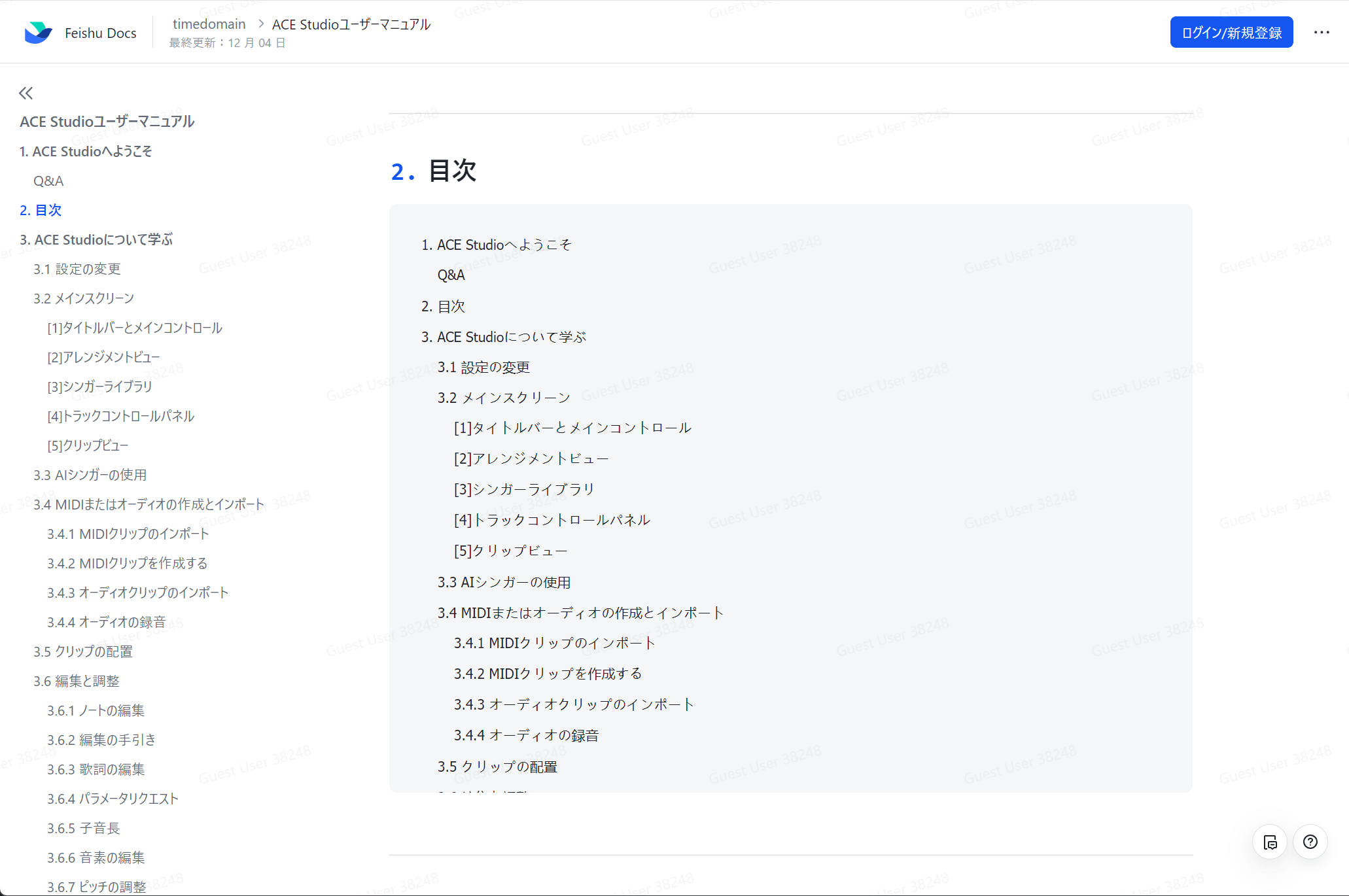Select sidebar 3.6.2 編集の手引き
Image resolution: width=1349 pixels, height=896 pixels.
click(x=101, y=740)
